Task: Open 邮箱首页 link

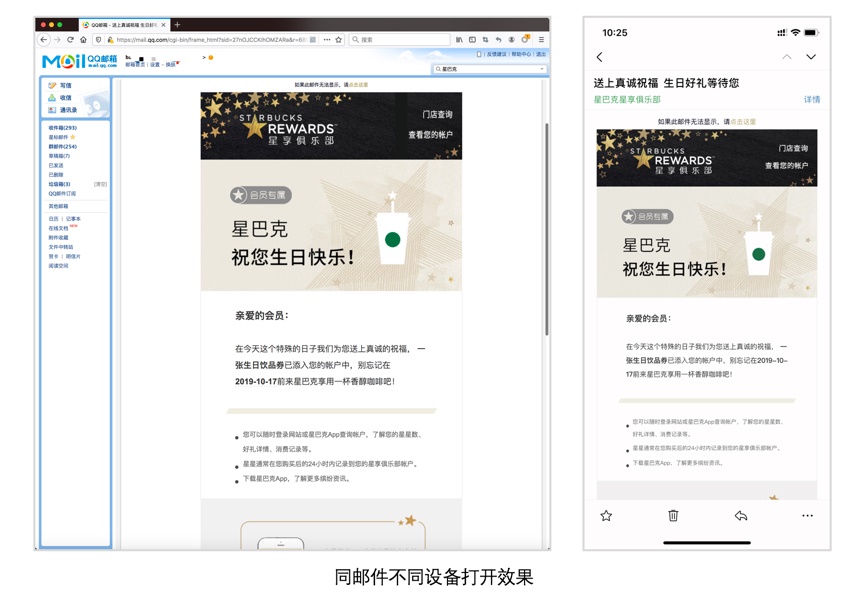Action: [x=135, y=65]
